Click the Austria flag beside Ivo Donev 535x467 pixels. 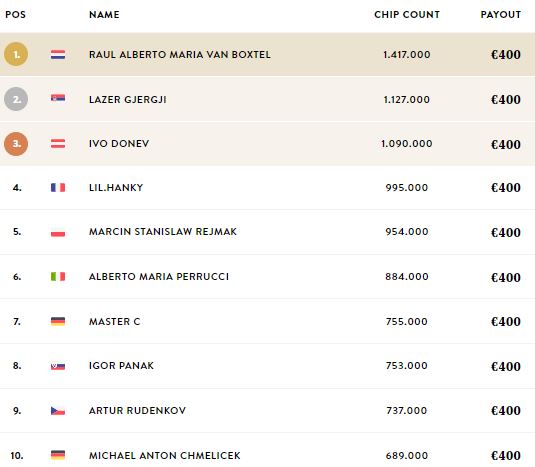coord(58,144)
